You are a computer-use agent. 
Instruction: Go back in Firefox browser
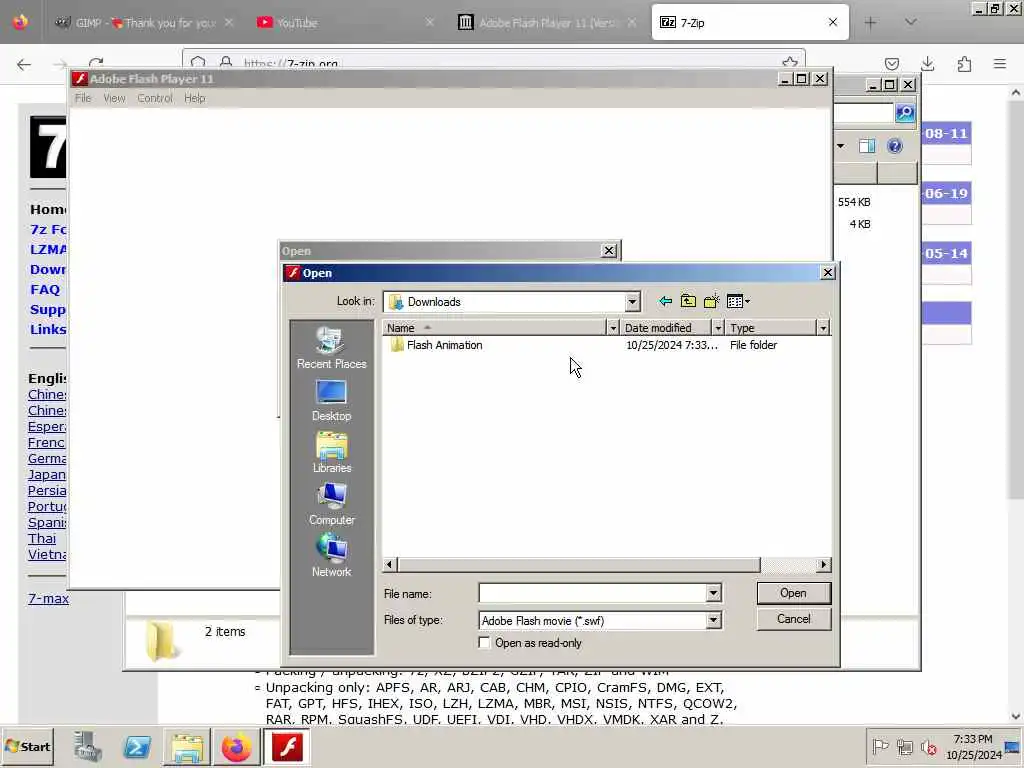pyautogui.click(x=24, y=64)
